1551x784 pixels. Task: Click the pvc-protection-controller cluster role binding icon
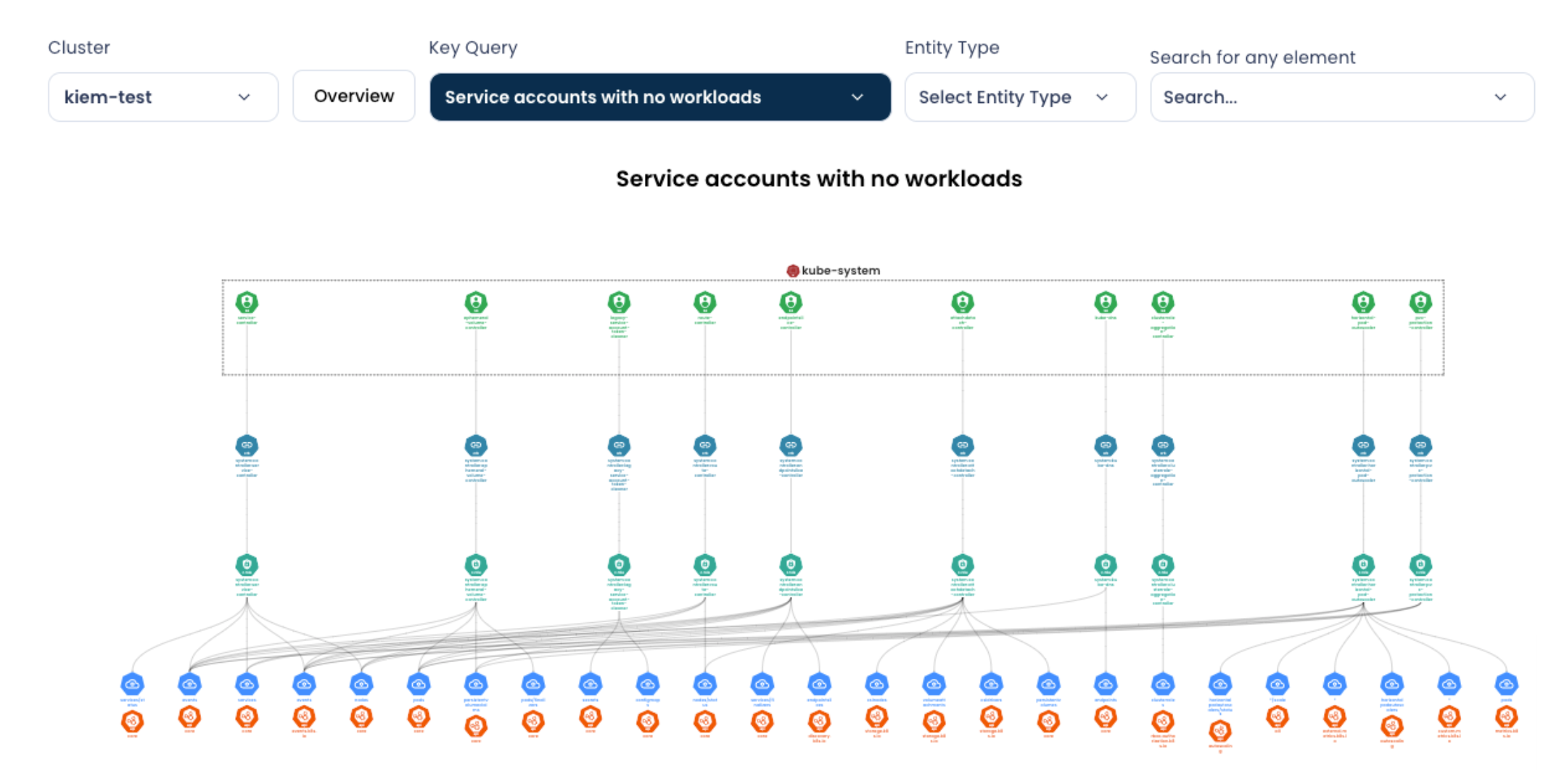(x=1420, y=445)
